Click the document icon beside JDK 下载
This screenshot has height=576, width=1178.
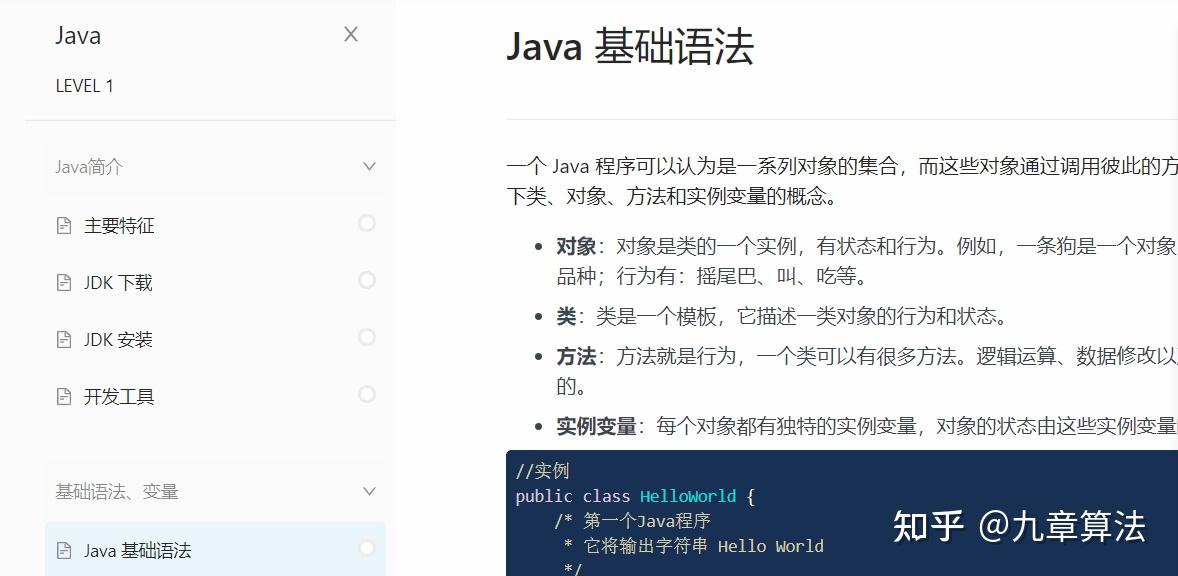[x=62, y=282]
